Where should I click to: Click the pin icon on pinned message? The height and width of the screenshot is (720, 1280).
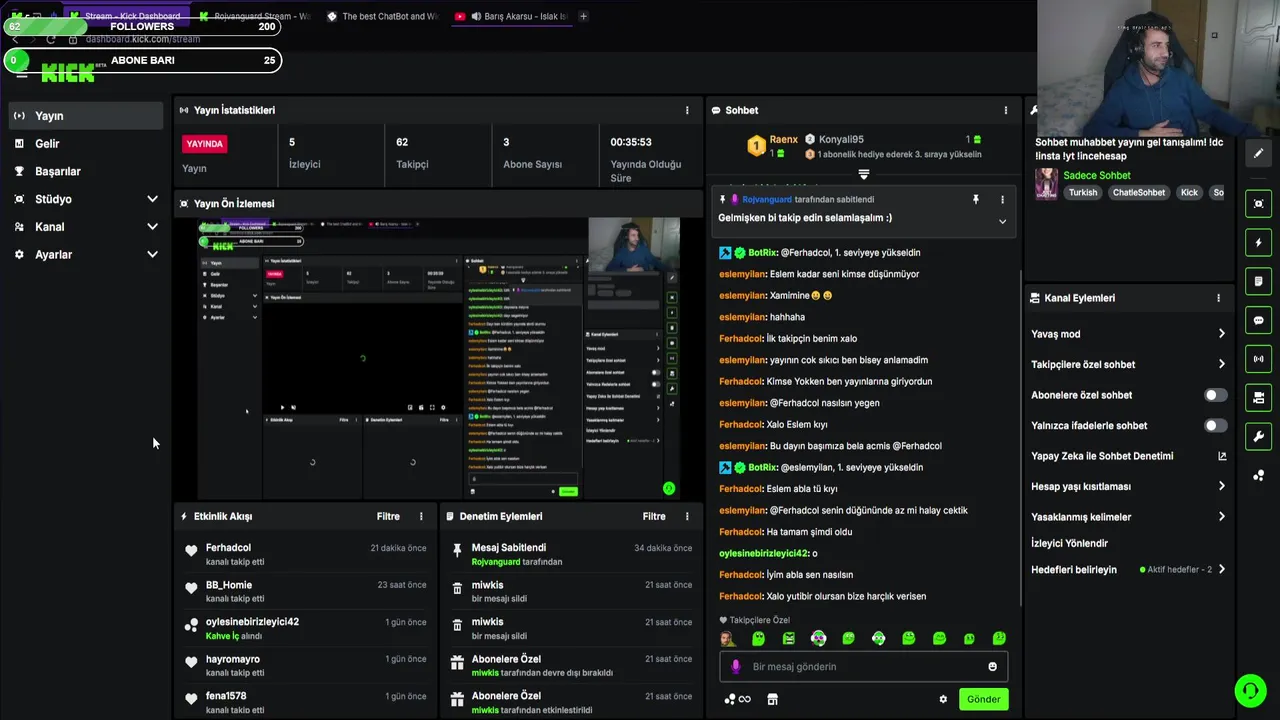(x=976, y=199)
